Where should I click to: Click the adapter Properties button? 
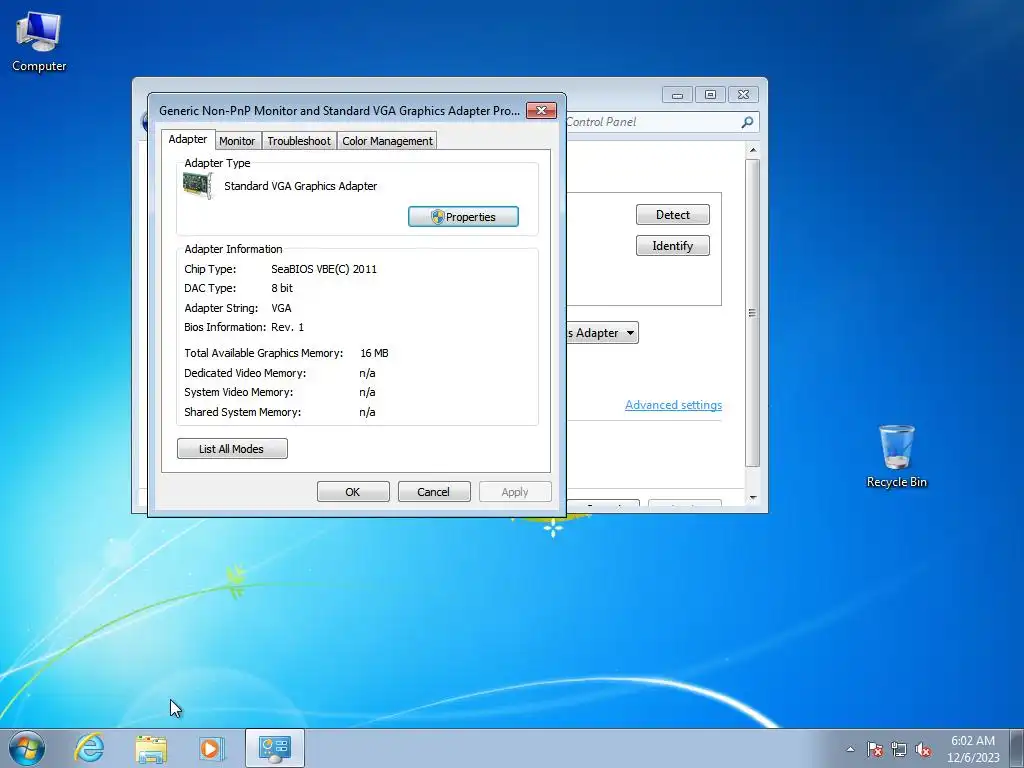[x=463, y=217]
